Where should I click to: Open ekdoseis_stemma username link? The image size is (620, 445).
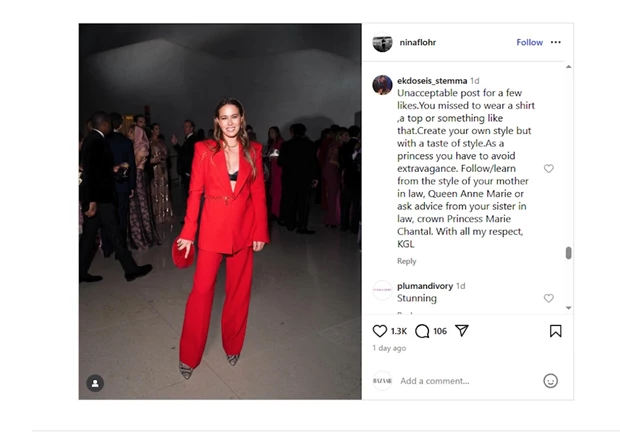[x=432, y=81]
